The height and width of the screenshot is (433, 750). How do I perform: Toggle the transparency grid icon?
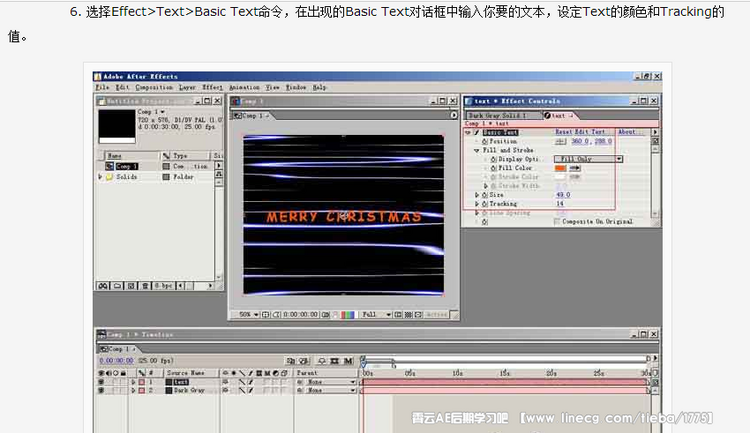[408, 314]
